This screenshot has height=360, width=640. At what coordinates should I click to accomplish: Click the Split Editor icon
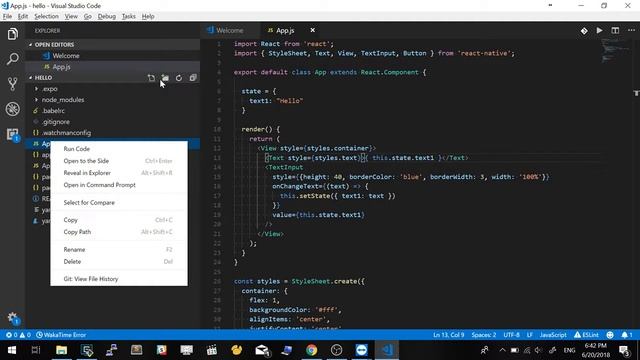tap(615, 31)
